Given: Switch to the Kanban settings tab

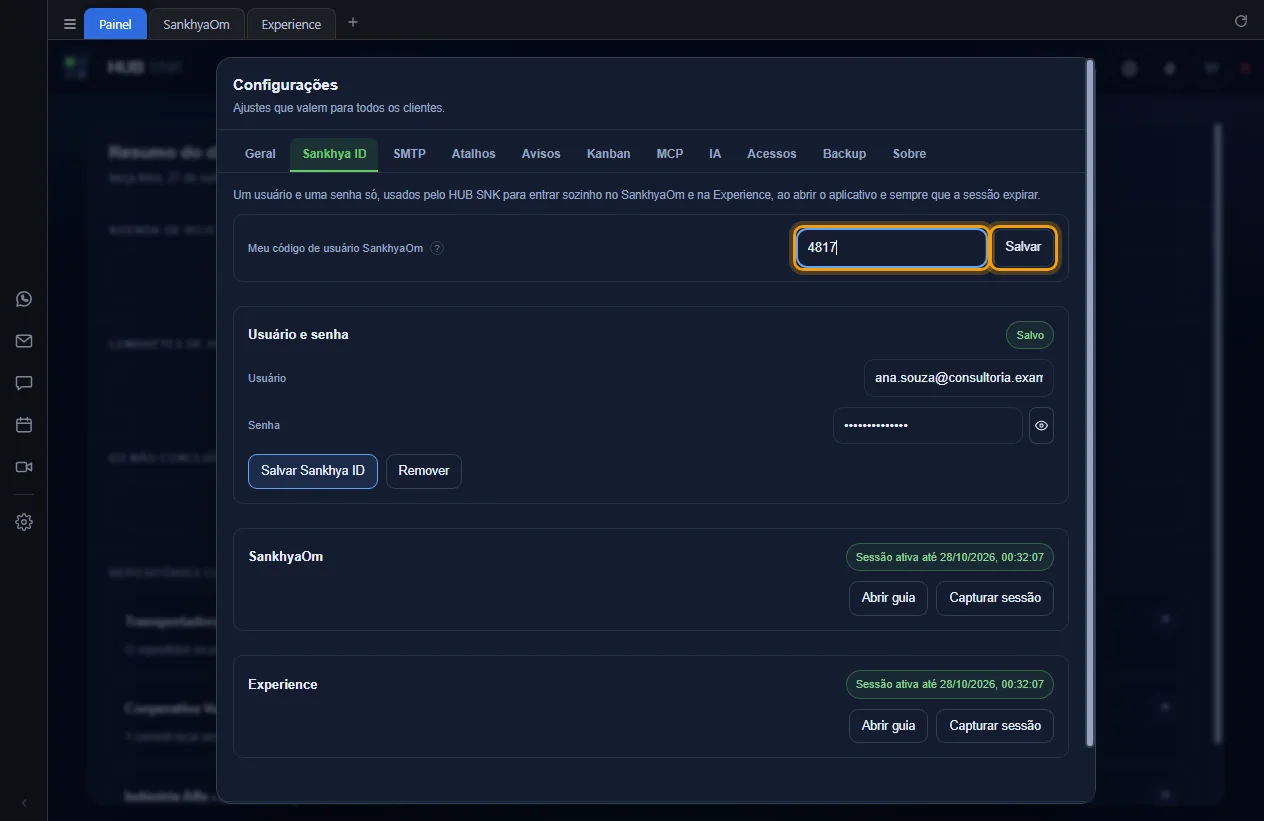Looking at the screenshot, I should tap(608, 154).
